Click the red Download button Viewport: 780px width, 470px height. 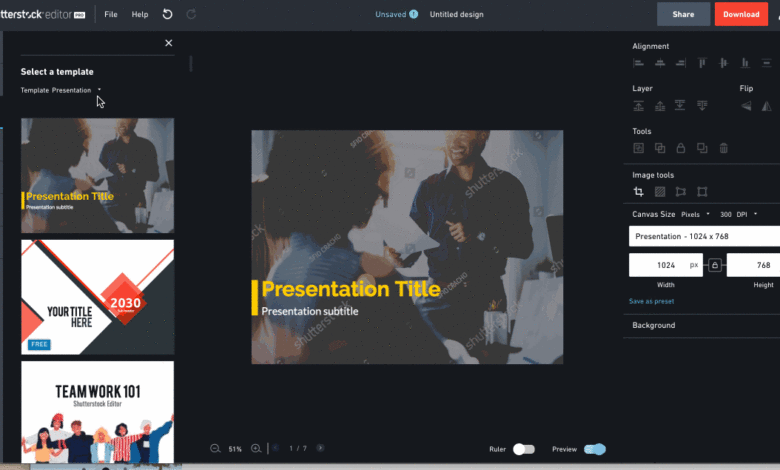[741, 14]
